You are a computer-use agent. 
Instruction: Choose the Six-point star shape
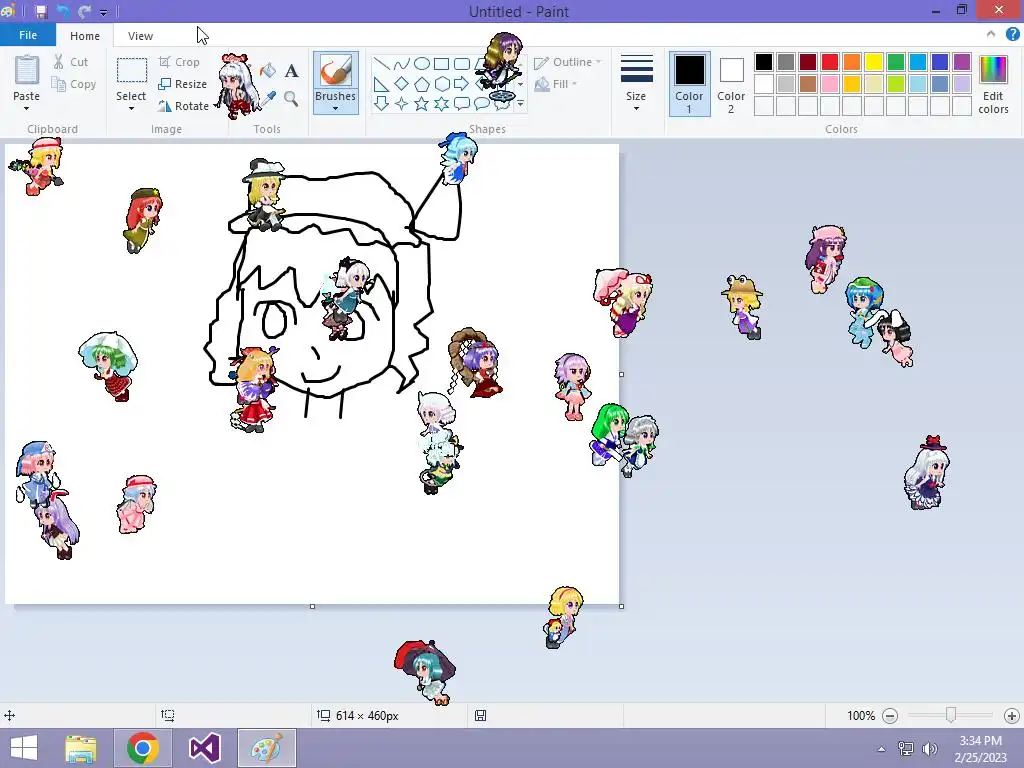pyautogui.click(x=441, y=103)
